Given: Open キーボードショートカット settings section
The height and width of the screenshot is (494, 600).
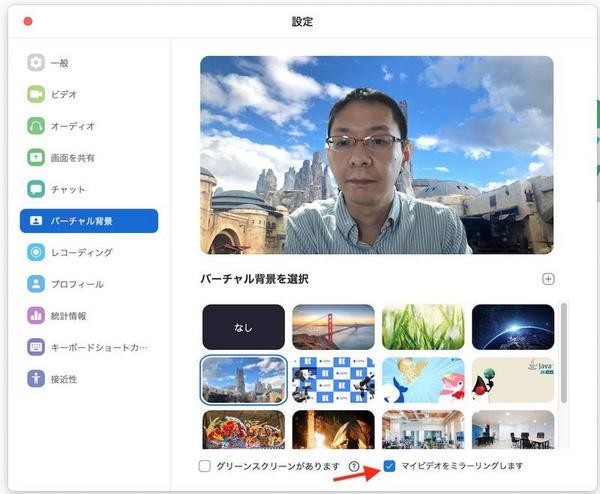Looking at the screenshot, I should (99, 347).
